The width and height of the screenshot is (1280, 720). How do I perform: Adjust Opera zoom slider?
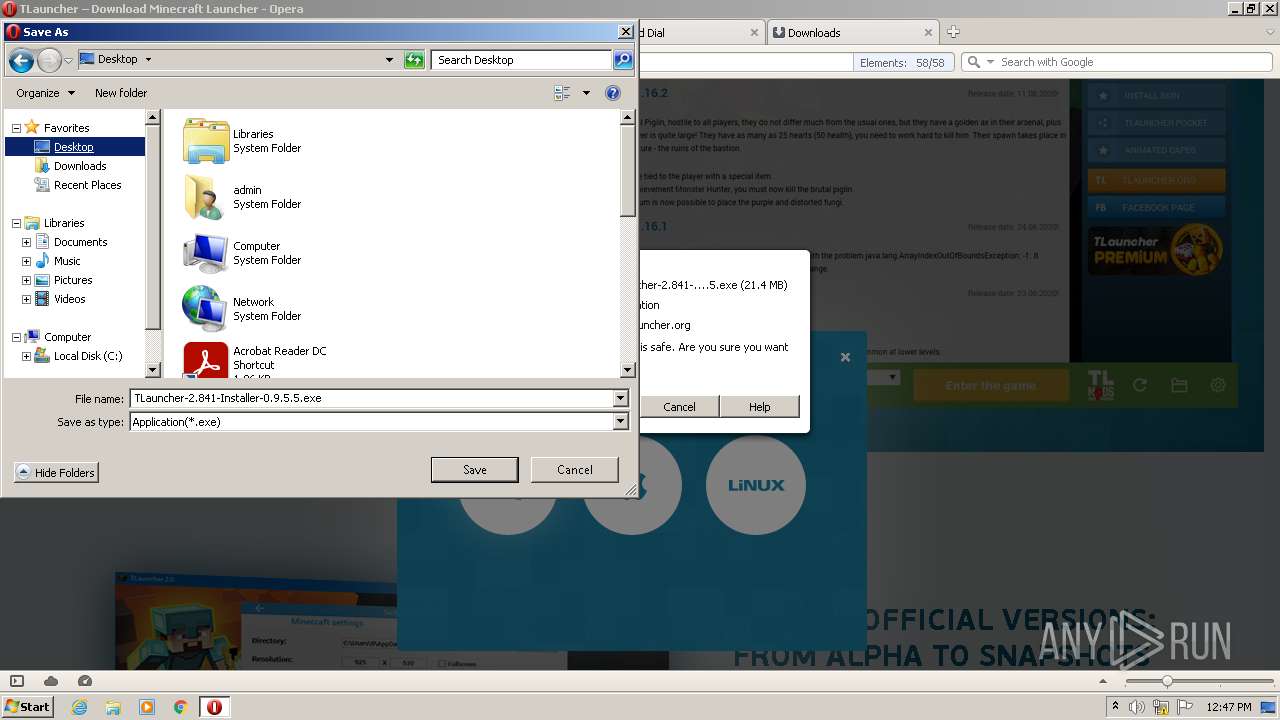tap(1166, 681)
